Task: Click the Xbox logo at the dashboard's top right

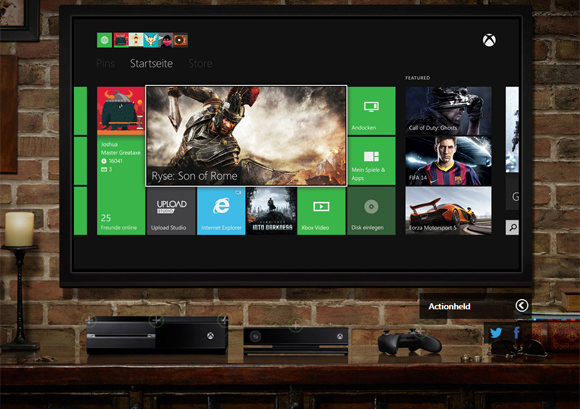Action: [x=489, y=40]
